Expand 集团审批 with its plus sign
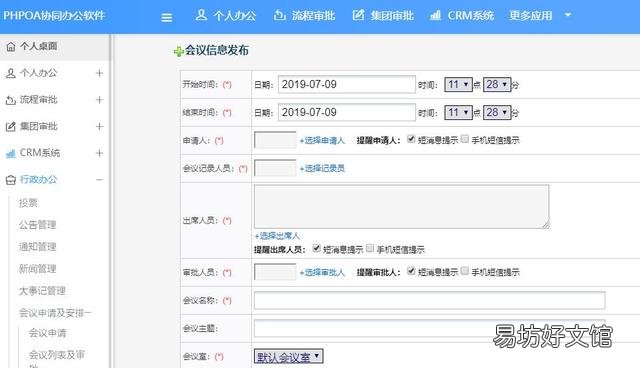The image size is (640, 368). (x=99, y=126)
